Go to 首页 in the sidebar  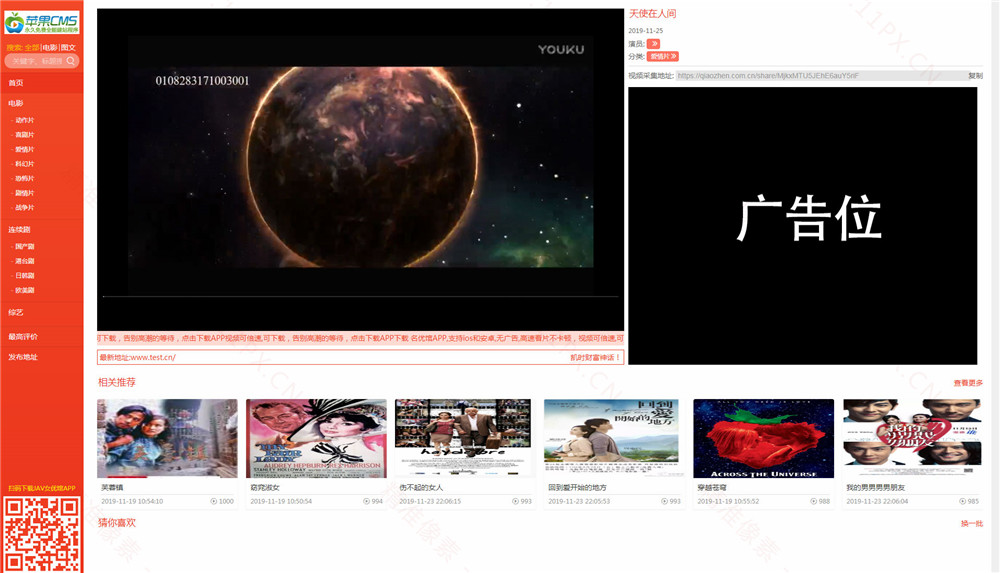click(x=16, y=83)
